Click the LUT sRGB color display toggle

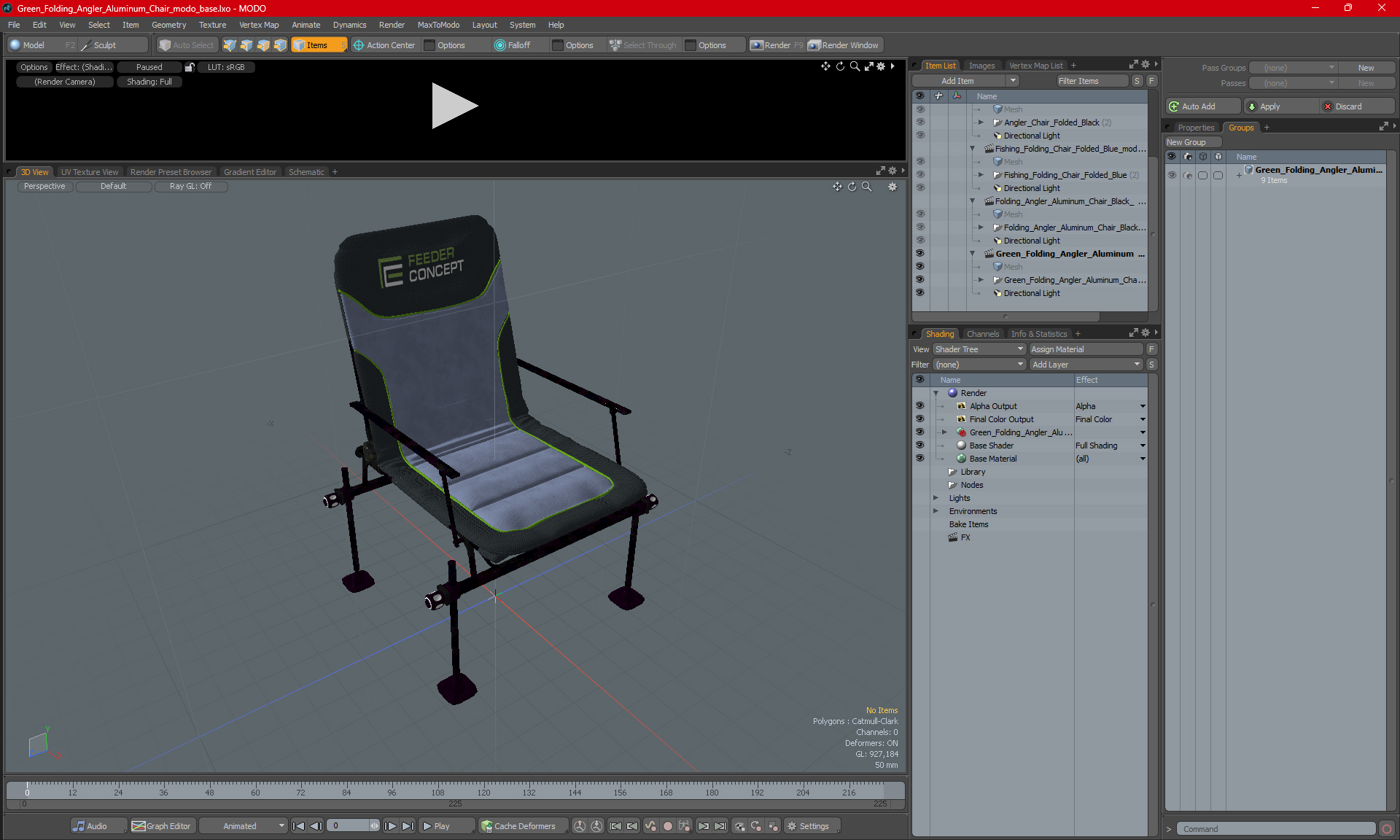click(227, 67)
